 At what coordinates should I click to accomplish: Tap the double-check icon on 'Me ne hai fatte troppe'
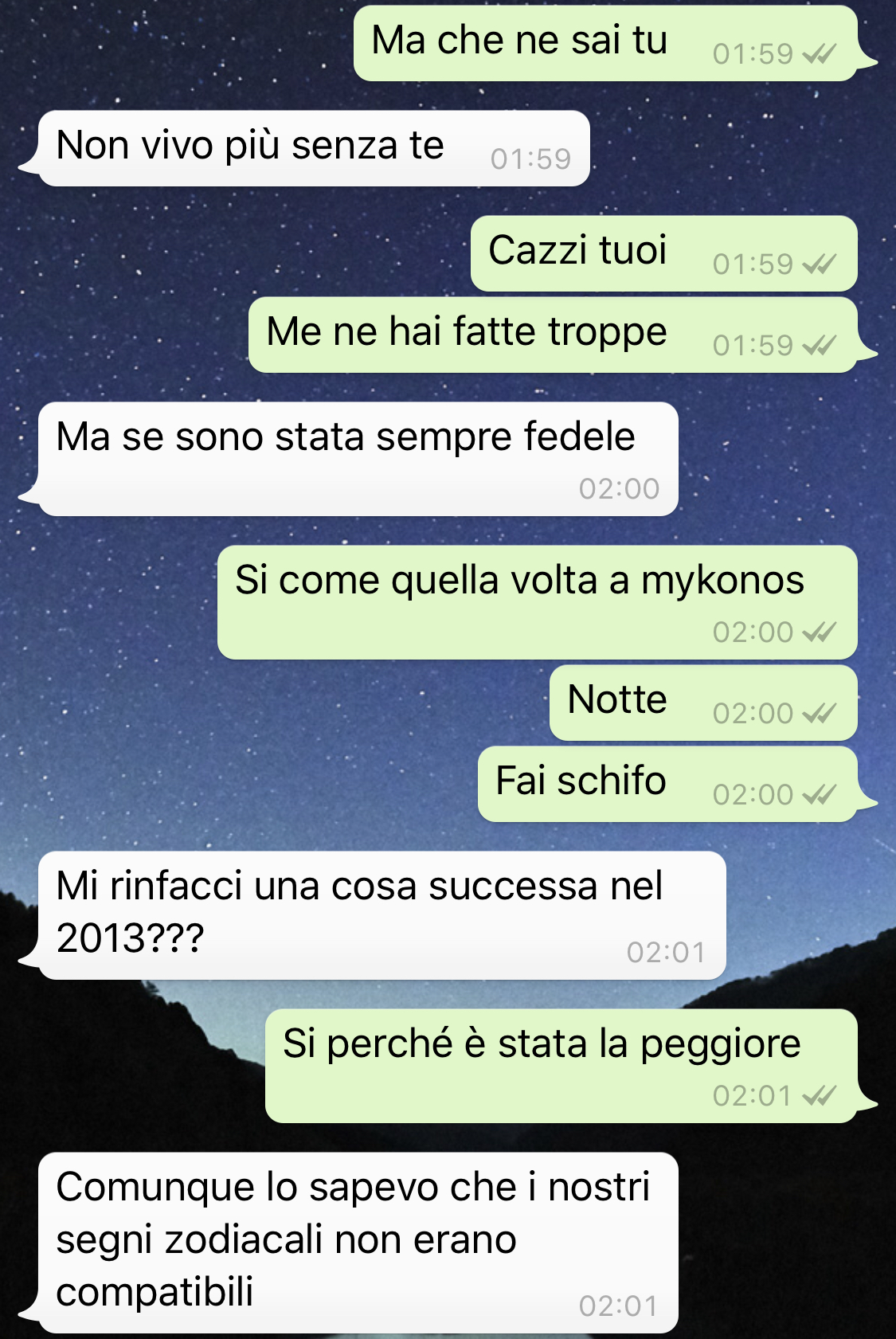tap(820, 346)
